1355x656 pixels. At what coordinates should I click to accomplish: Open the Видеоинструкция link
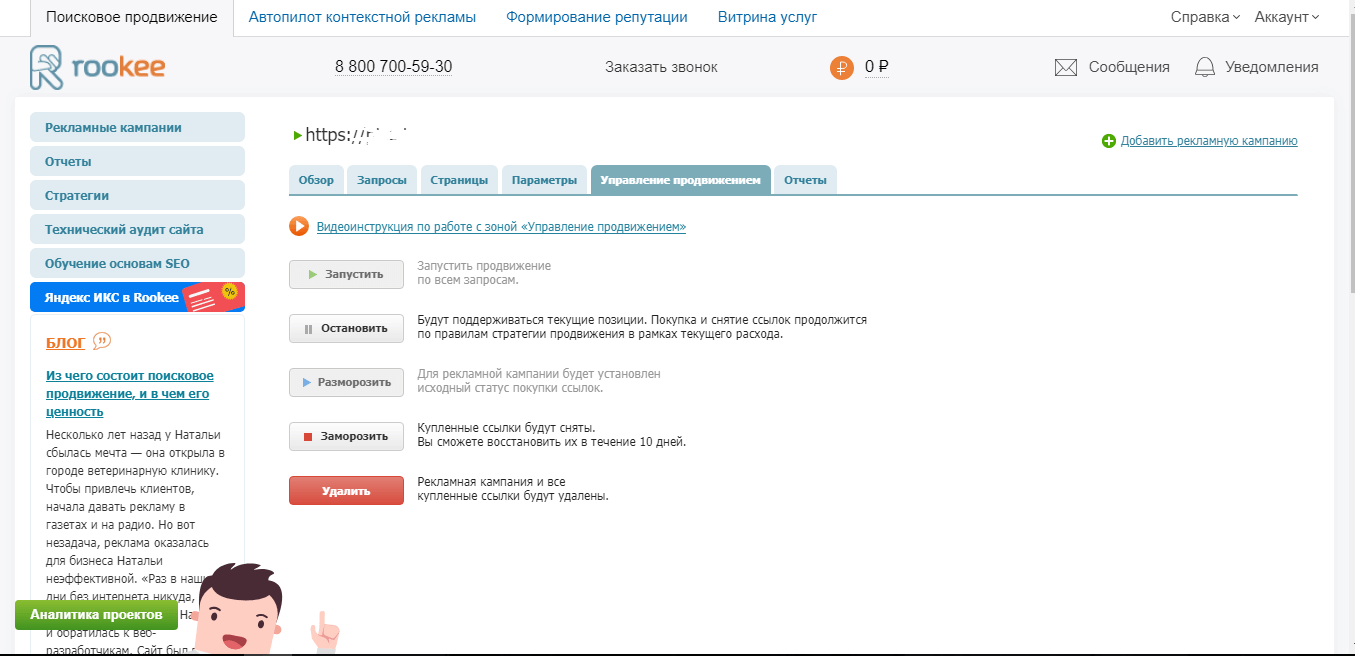[501, 227]
